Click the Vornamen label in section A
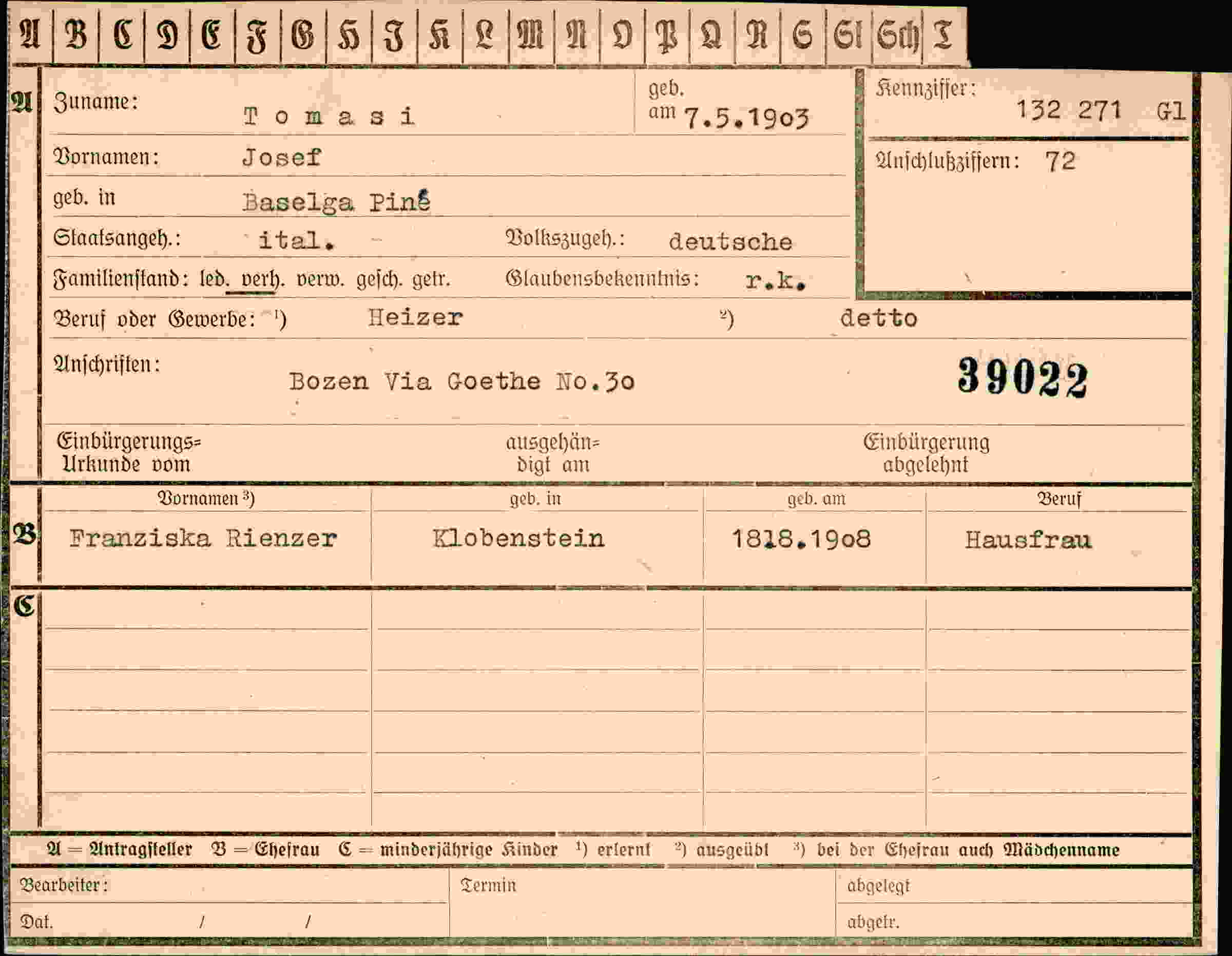Screen dimensions: 1232x956 106,157
